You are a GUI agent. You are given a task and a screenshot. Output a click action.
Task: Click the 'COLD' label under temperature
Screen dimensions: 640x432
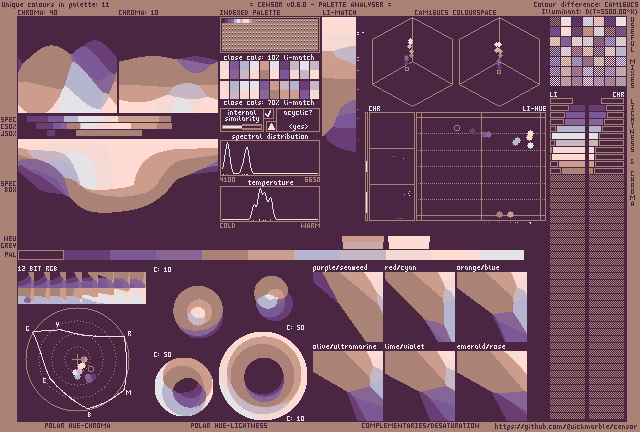pyautogui.click(x=227, y=225)
